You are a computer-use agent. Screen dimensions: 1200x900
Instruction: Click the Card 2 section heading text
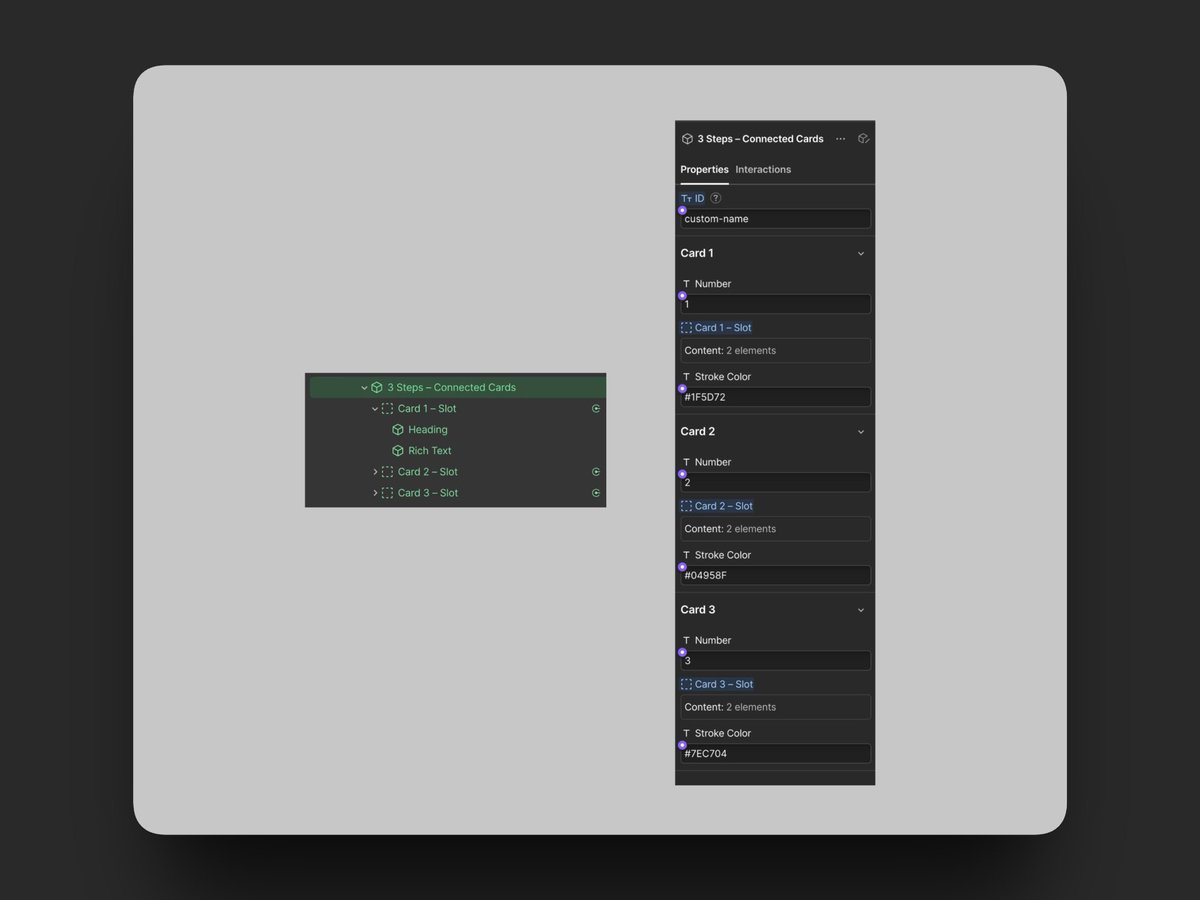click(x=698, y=432)
